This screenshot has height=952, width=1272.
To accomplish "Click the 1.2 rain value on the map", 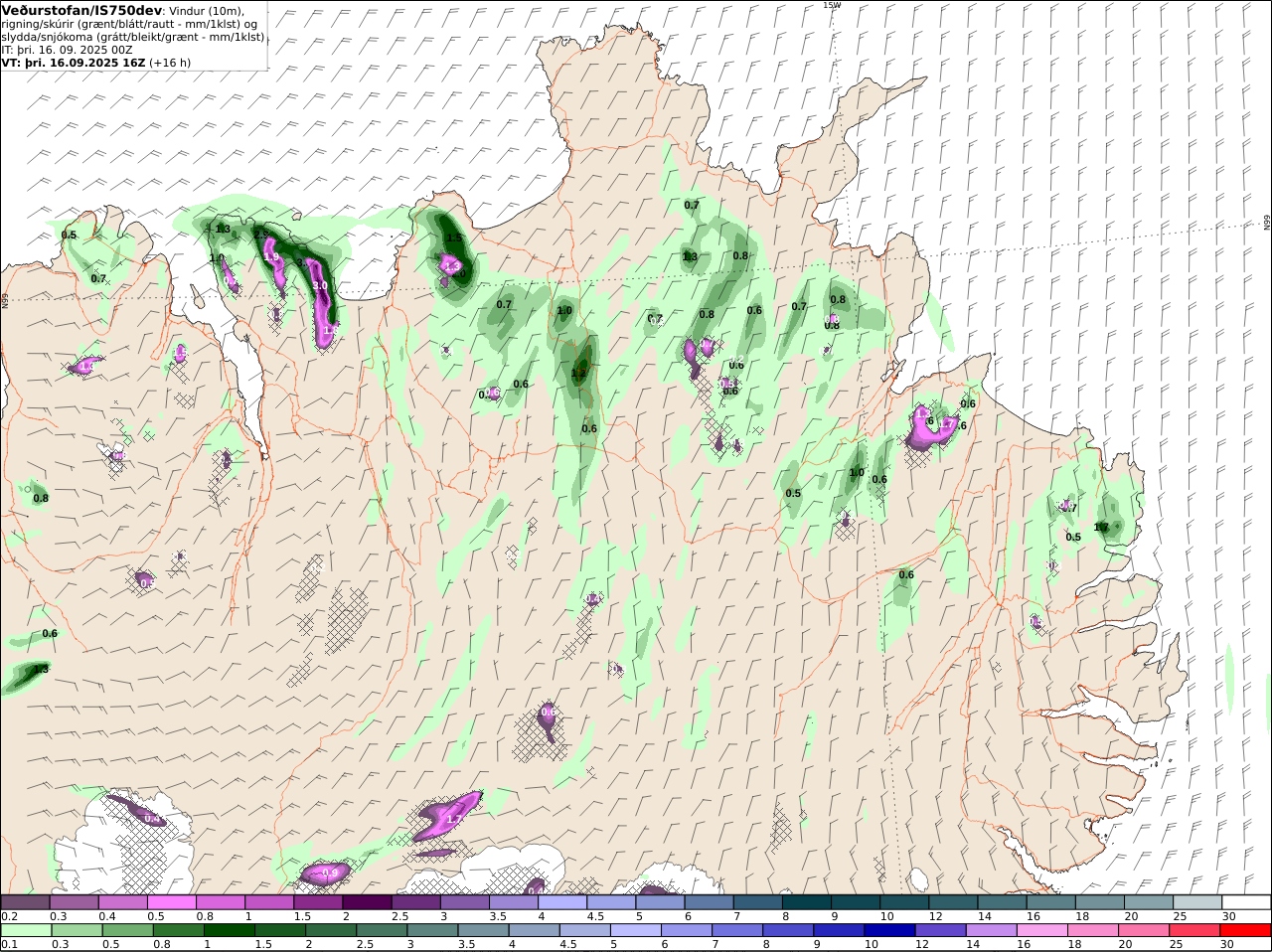I will pyautogui.click(x=578, y=374).
